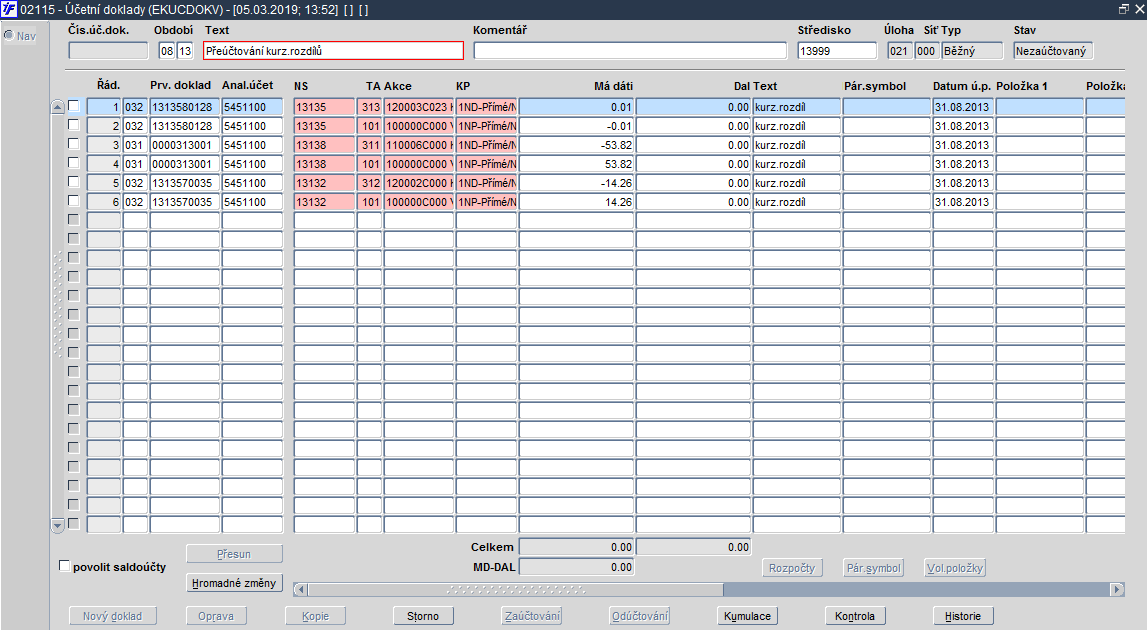The width and height of the screenshot is (1147, 630).
Task: Click Má dáti value -14.26
Action: [576, 183]
